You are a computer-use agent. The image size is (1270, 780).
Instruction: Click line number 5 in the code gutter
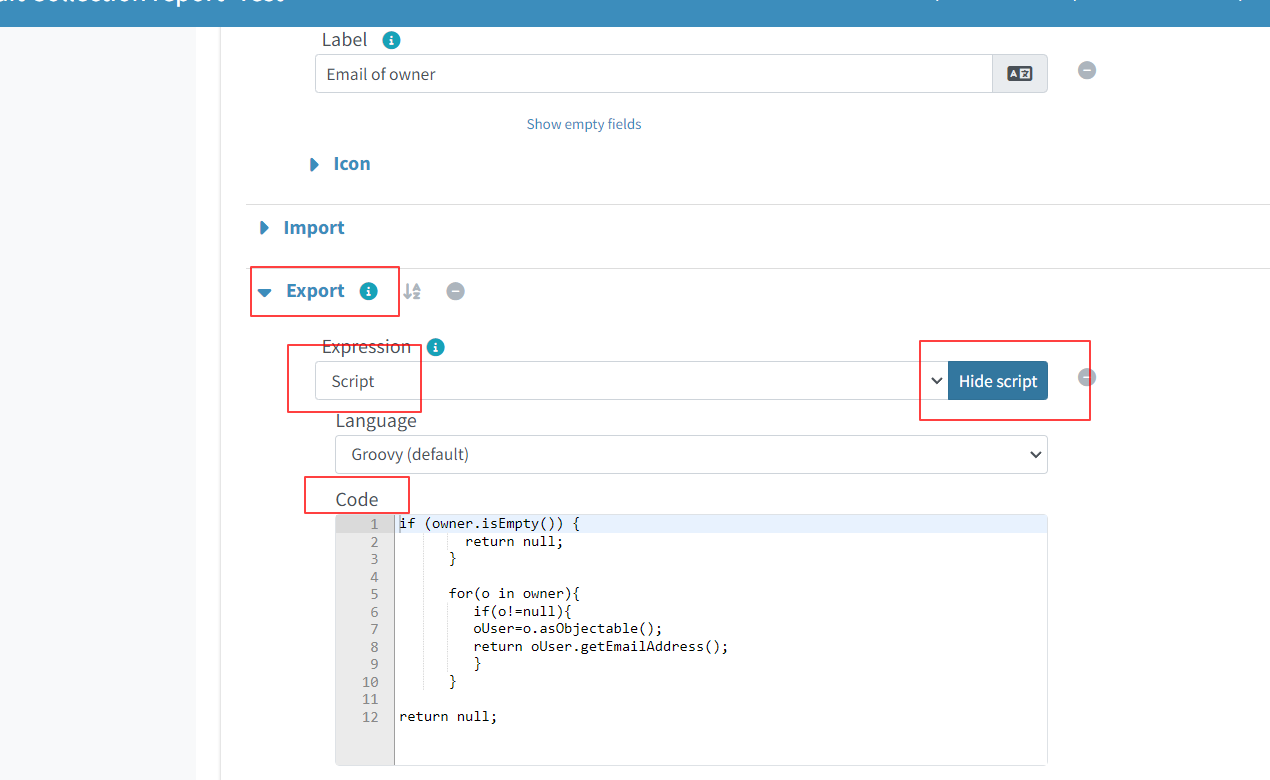pyautogui.click(x=374, y=594)
